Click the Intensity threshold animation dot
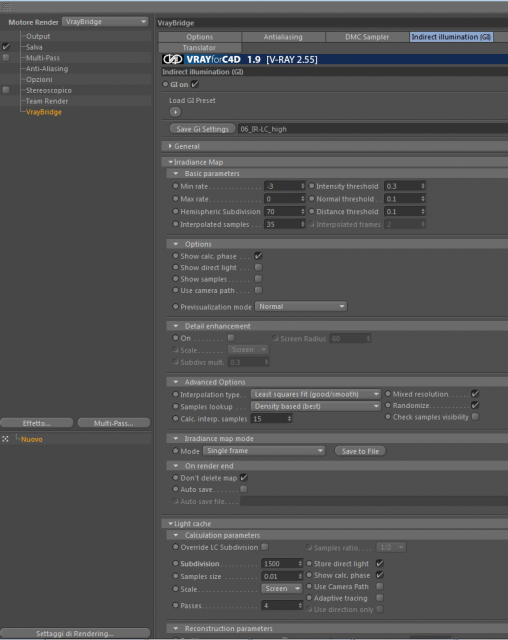This screenshot has height=640, width=508. coord(312,186)
